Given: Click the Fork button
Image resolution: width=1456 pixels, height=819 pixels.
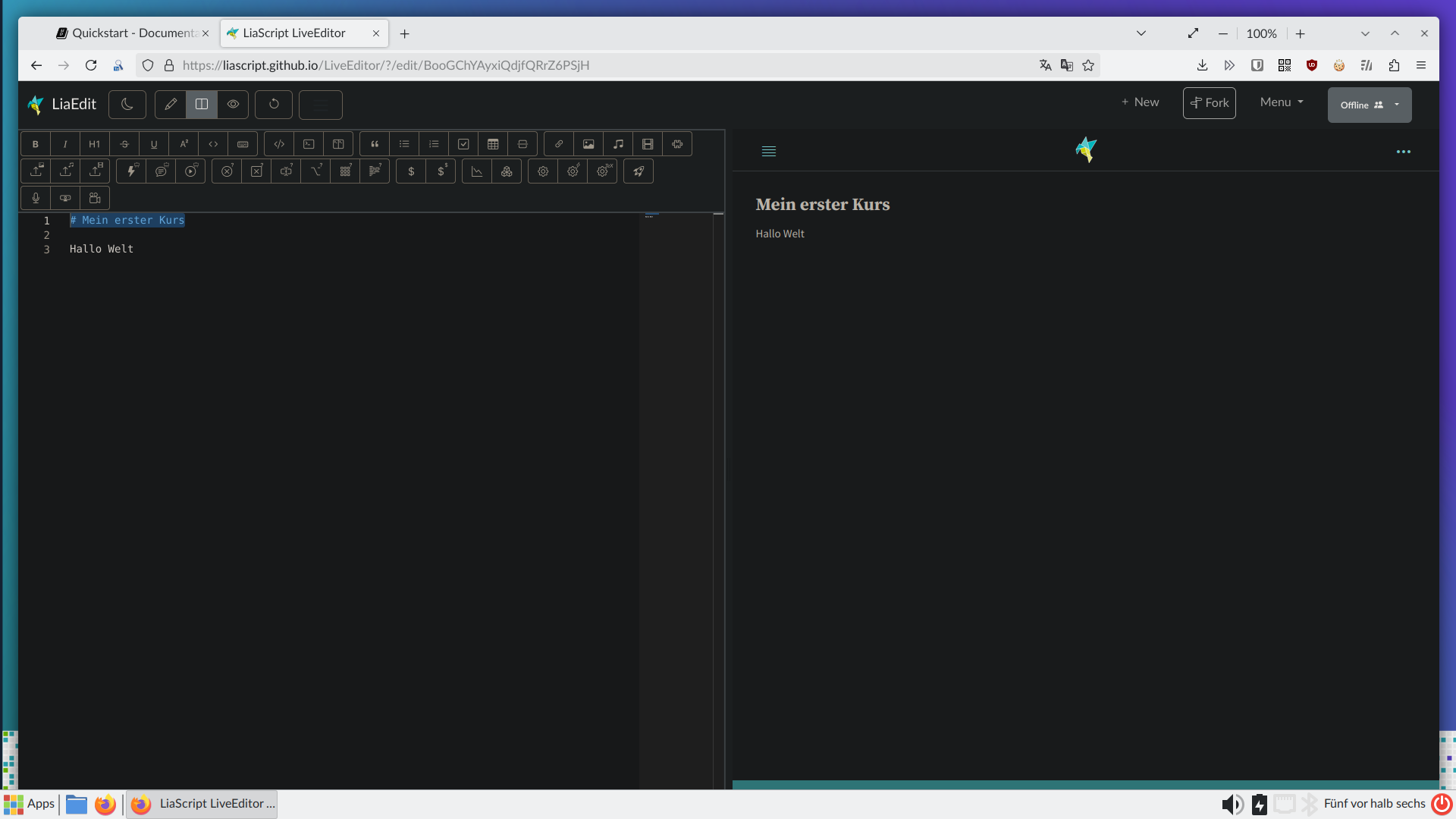Looking at the screenshot, I should 1209,104.
